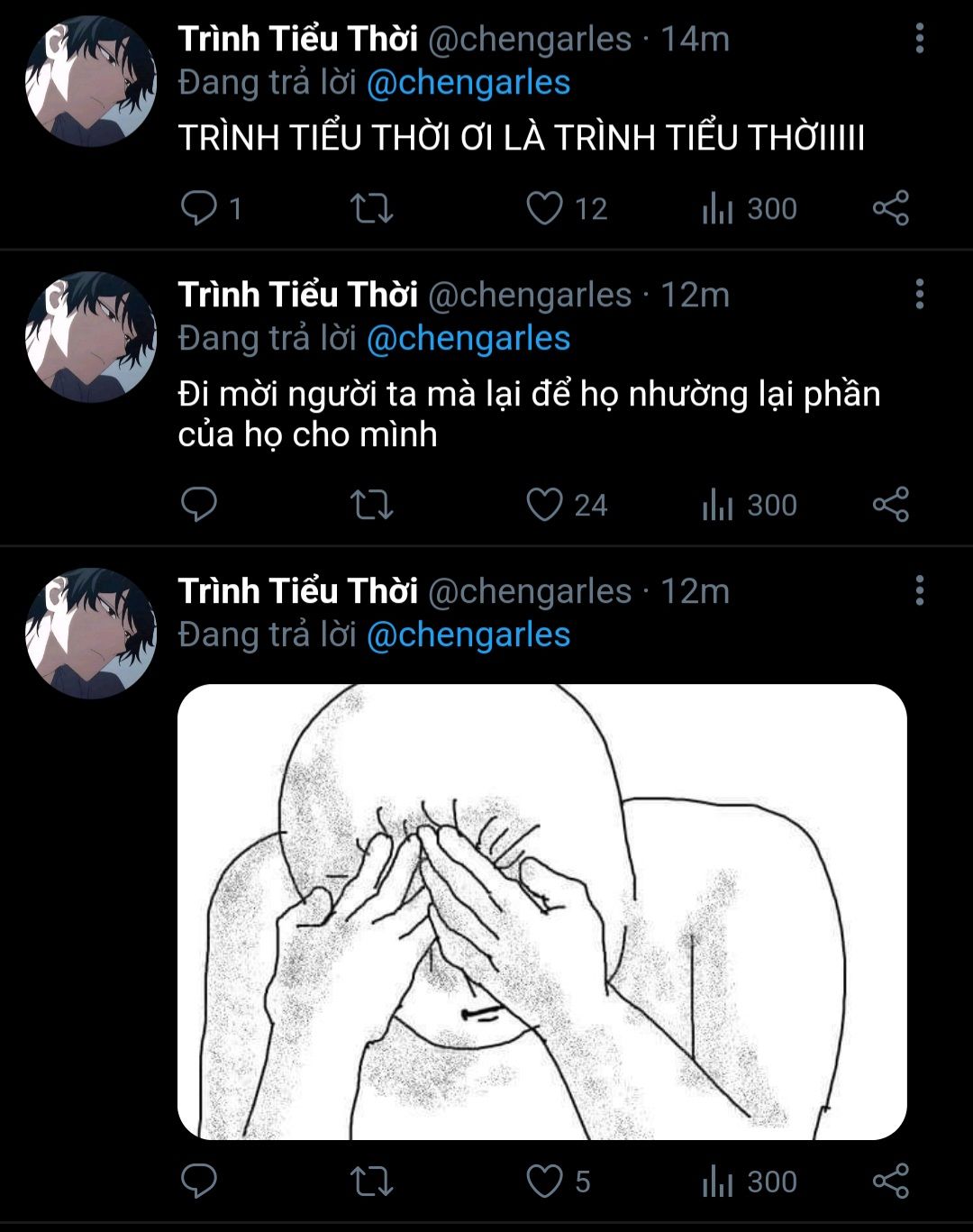973x1232 pixels.
Task: Open the profile avatar on the meme tweet
Action: coord(91,634)
